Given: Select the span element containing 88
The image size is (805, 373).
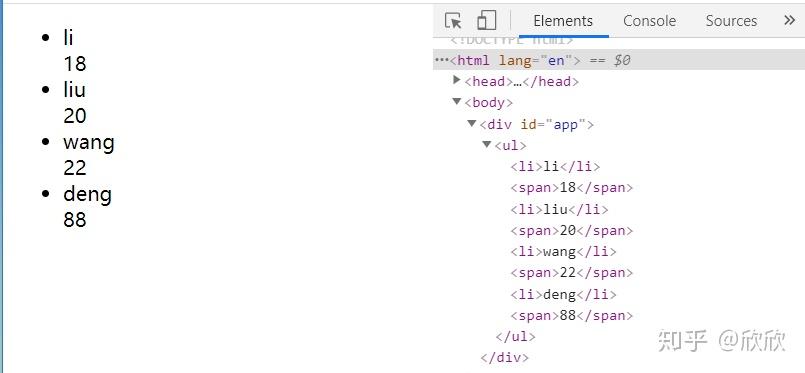Looking at the screenshot, I should point(571,316).
